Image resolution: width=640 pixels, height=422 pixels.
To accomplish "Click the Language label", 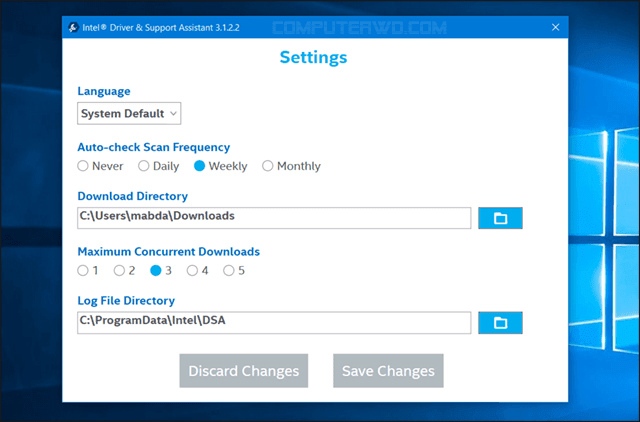I will click(104, 91).
